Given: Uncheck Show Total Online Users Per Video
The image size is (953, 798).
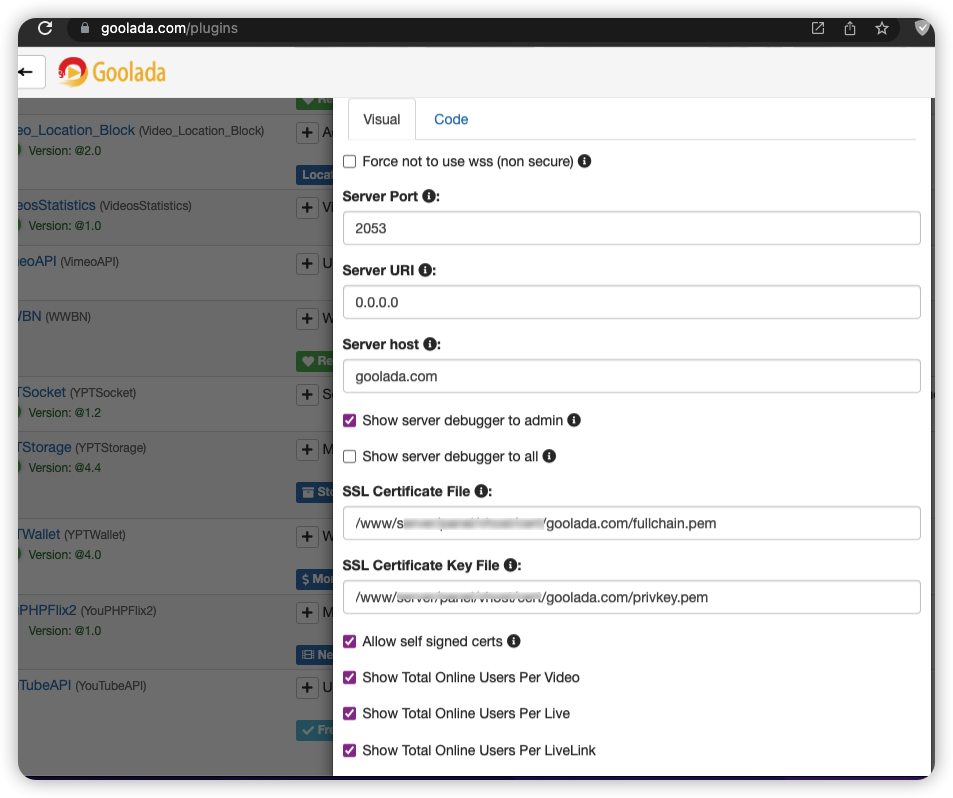Looking at the screenshot, I should pyautogui.click(x=349, y=677).
